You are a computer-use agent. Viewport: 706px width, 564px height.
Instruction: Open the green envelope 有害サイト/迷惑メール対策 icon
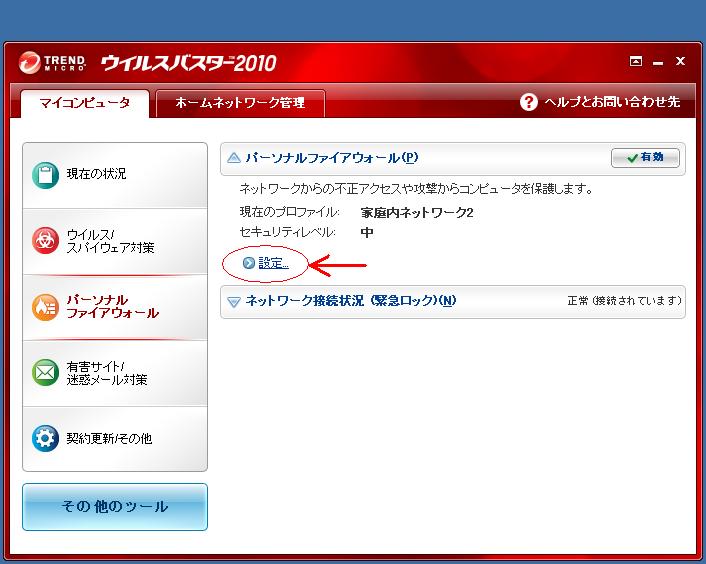tap(46, 373)
